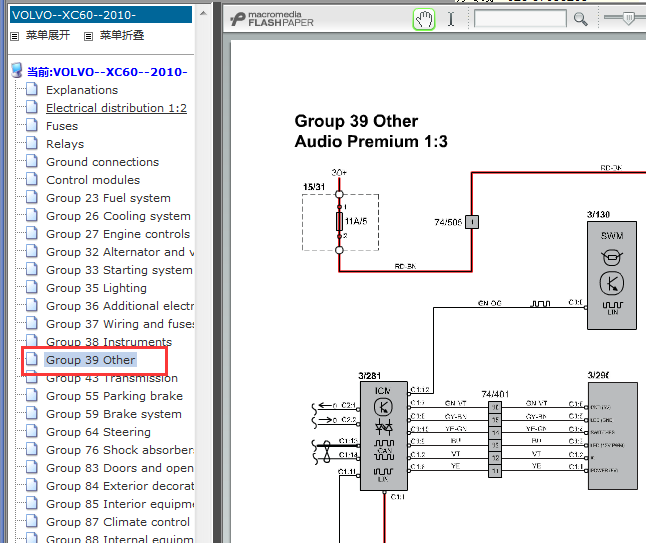Viewport: 646px width, 543px height.
Task: Open Group 59 Brake system
Action: pyautogui.click(x=114, y=414)
